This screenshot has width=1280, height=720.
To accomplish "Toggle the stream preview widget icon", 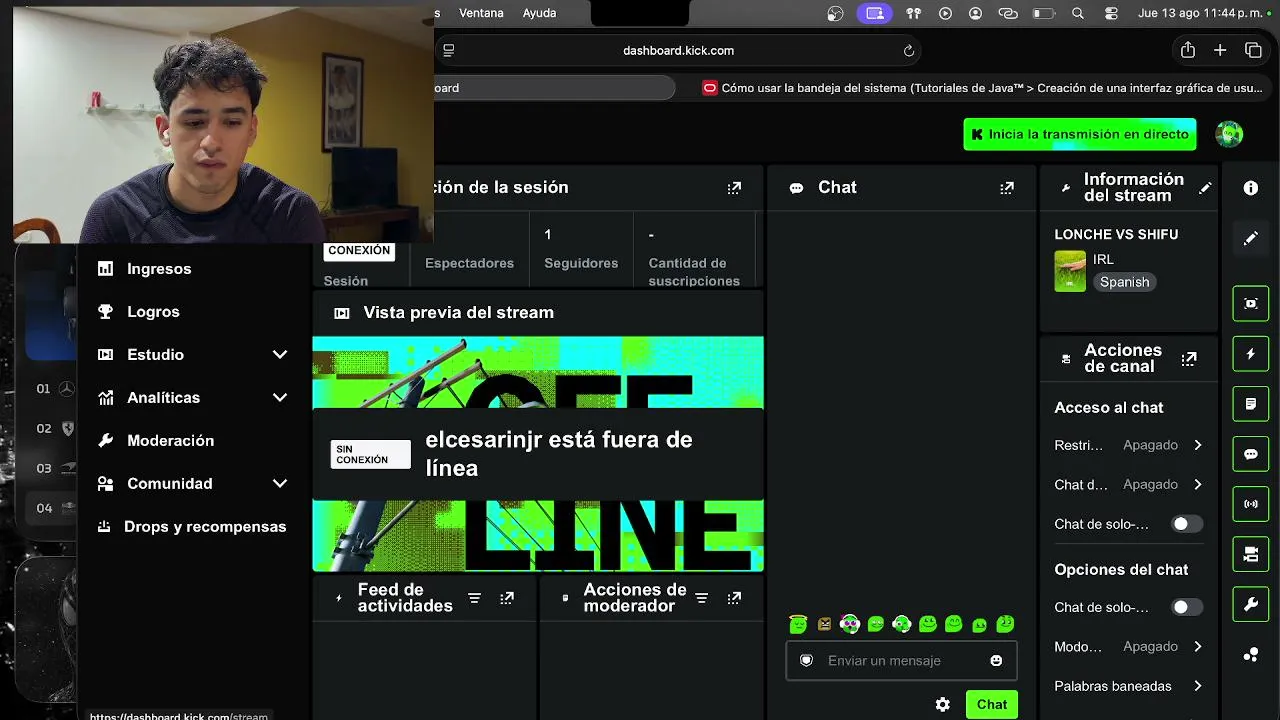I will pos(1251,303).
